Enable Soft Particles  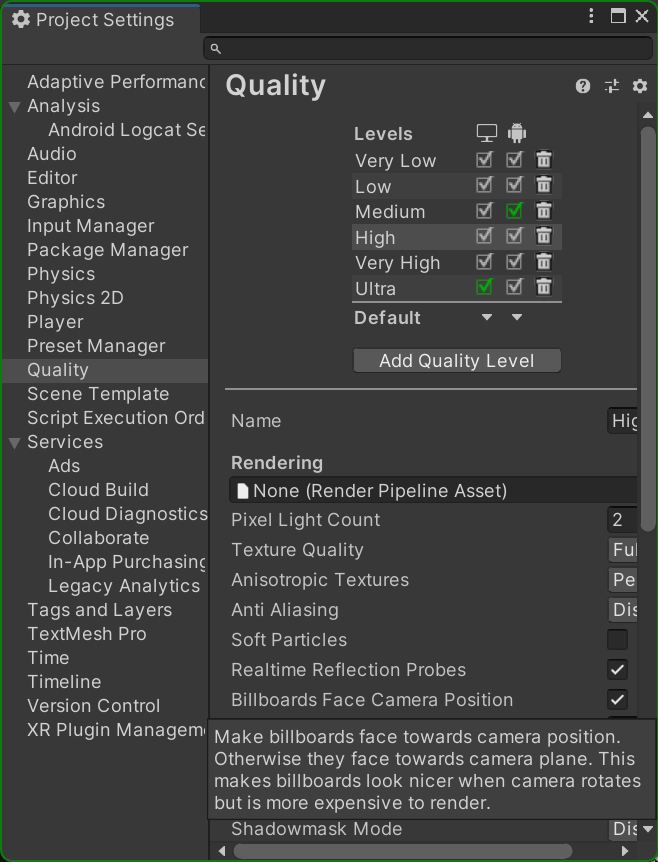(617, 639)
